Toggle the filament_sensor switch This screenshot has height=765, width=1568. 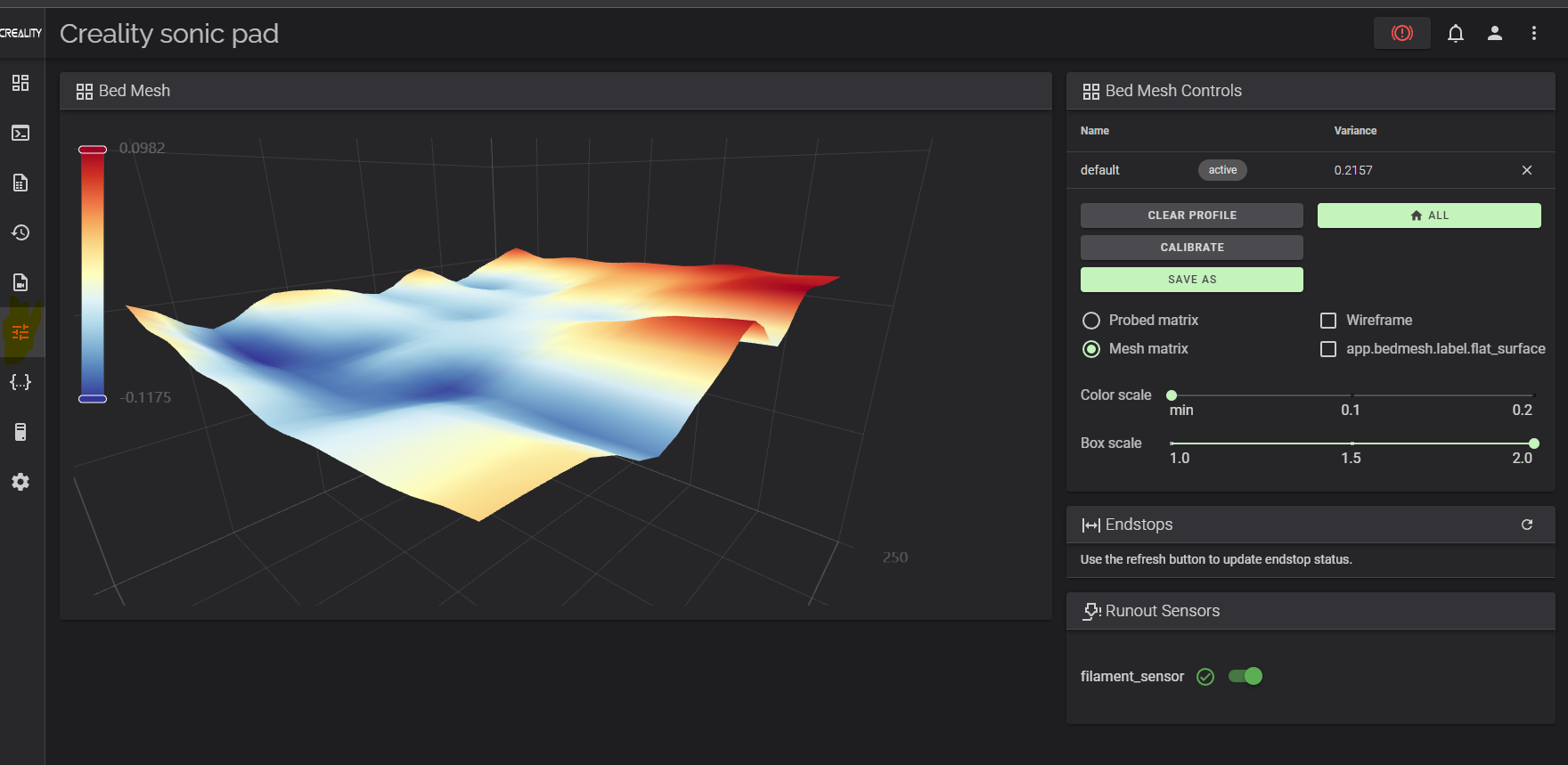[1245, 676]
